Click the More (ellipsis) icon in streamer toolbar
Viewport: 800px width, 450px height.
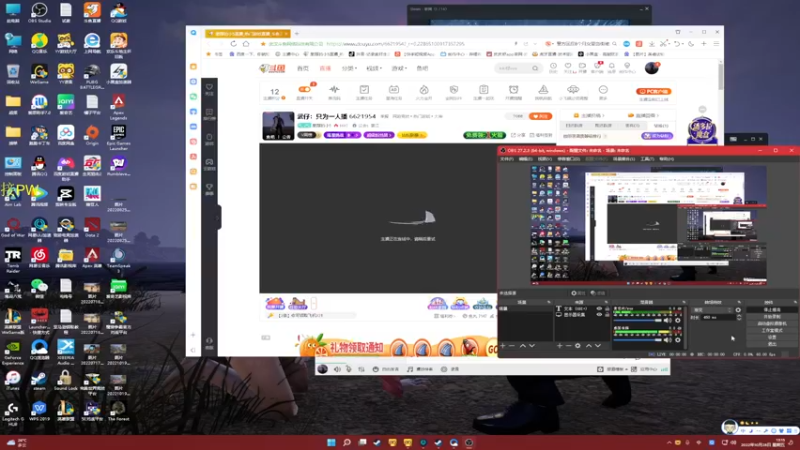pyautogui.click(x=603, y=92)
